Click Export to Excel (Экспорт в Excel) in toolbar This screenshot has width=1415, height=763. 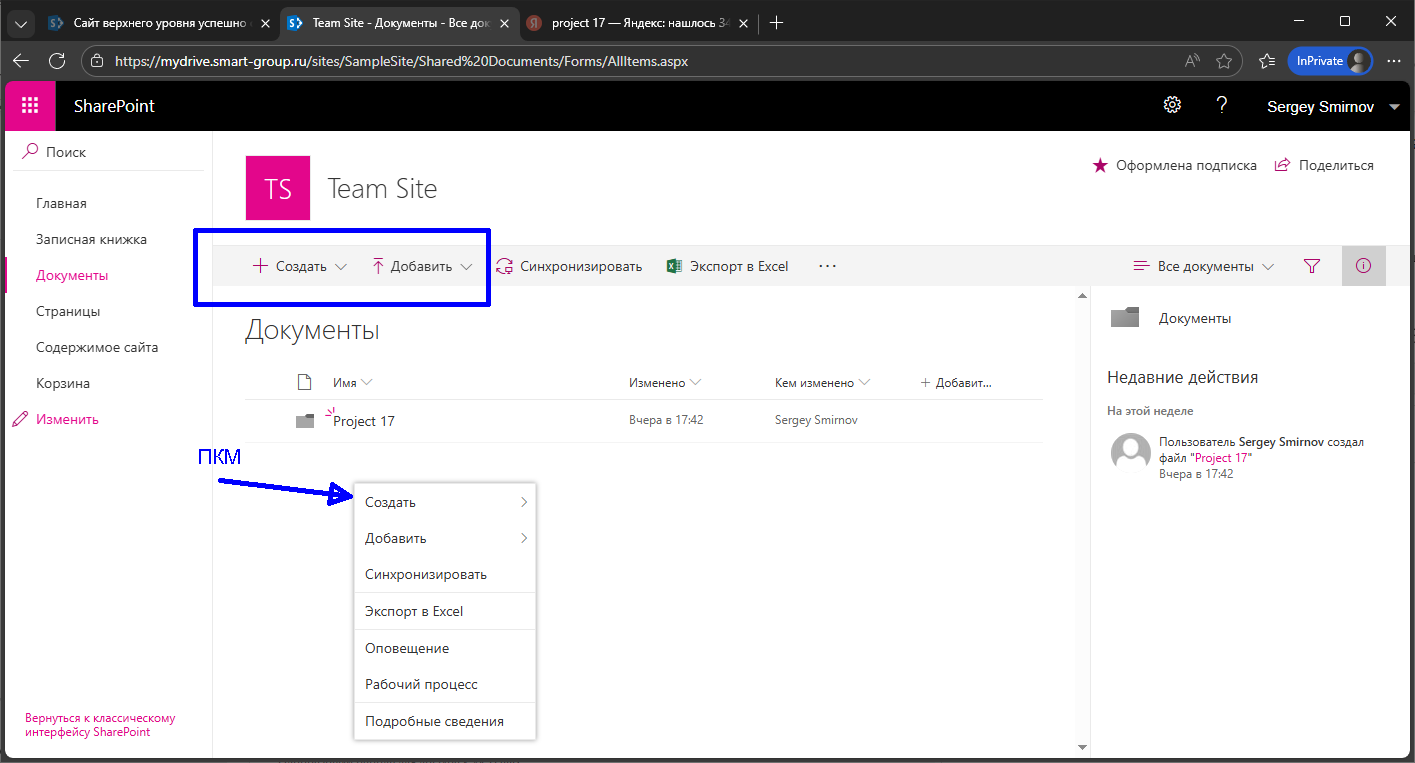pyautogui.click(x=728, y=267)
